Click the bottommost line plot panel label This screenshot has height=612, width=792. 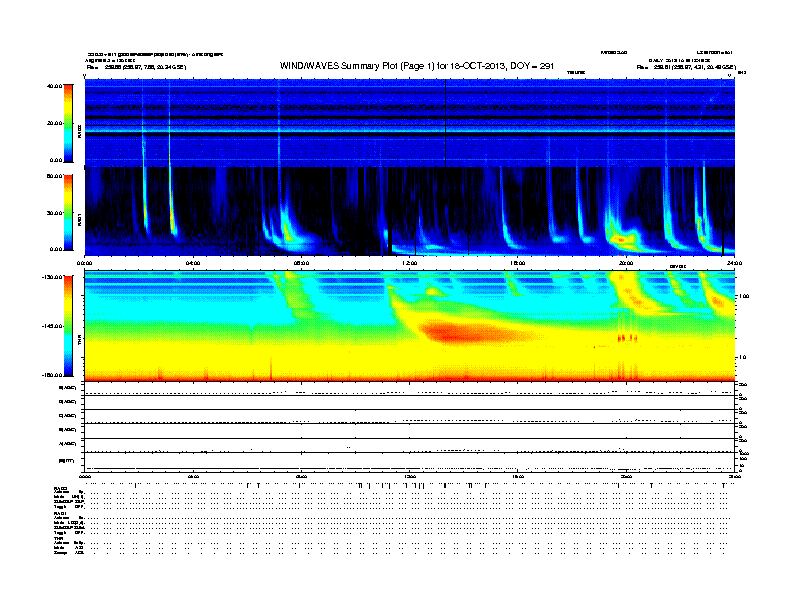67,461
